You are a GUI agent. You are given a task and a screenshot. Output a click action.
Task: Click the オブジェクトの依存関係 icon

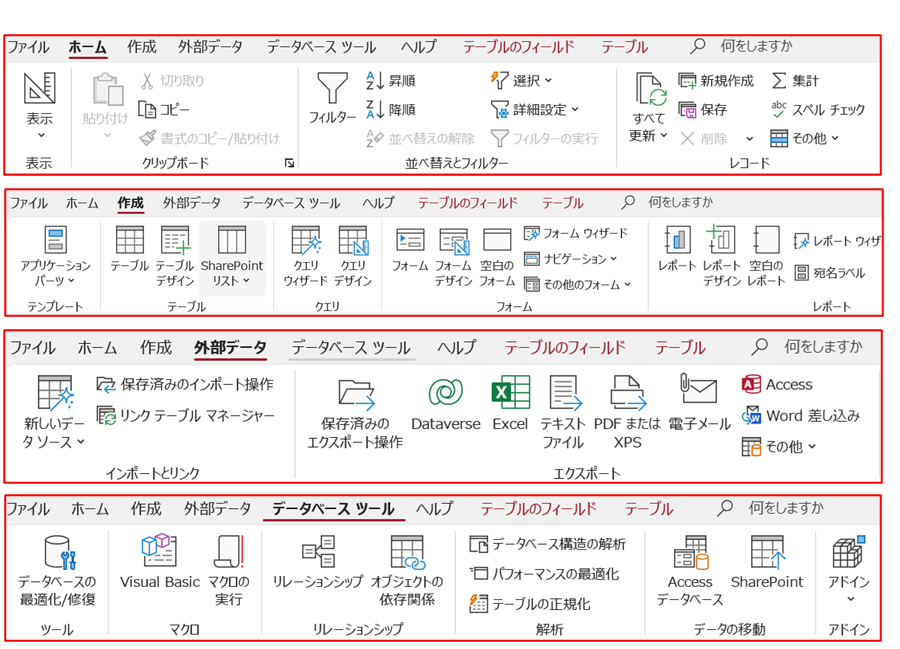pyautogui.click(x=406, y=552)
